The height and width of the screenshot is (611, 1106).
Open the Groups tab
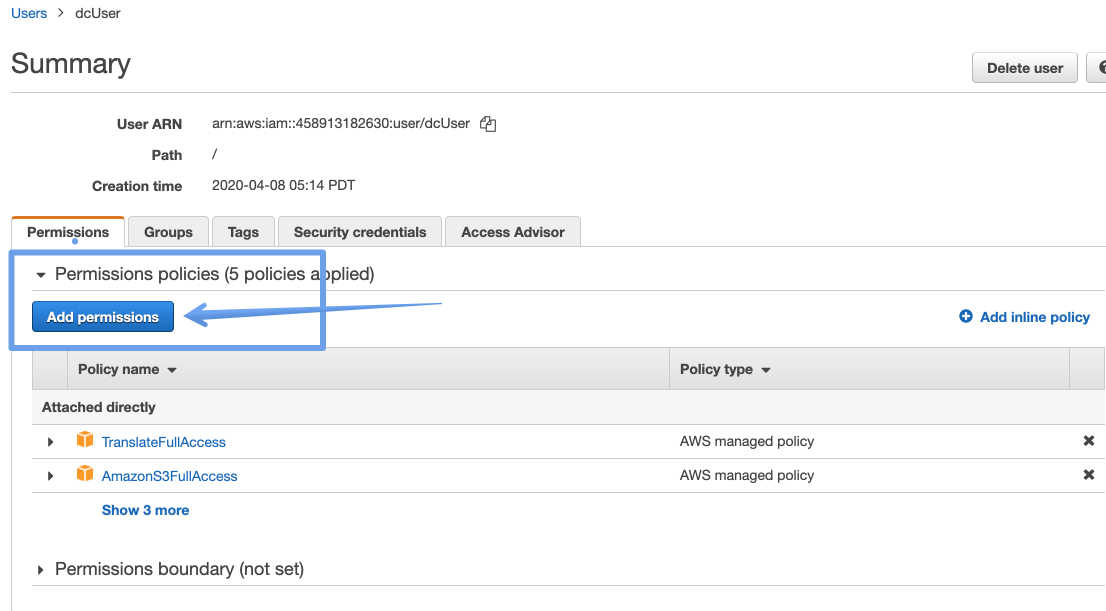pyautogui.click(x=168, y=232)
